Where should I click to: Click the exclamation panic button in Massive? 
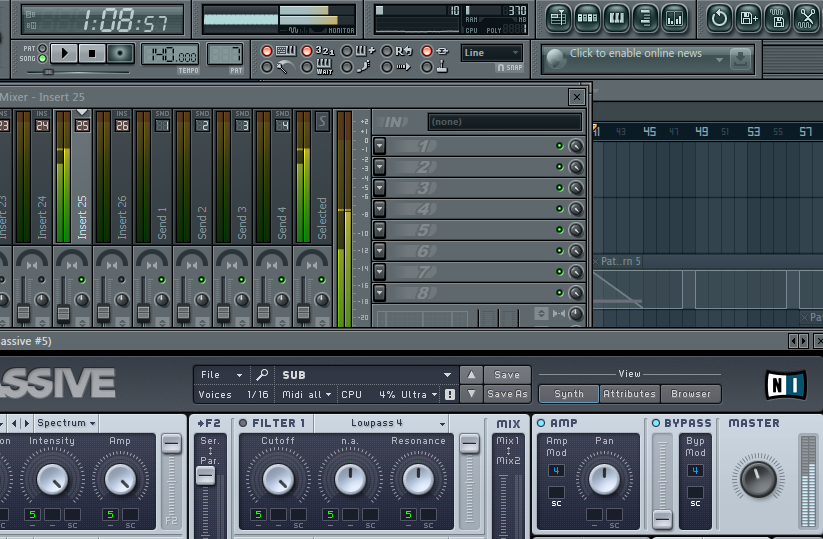point(450,395)
